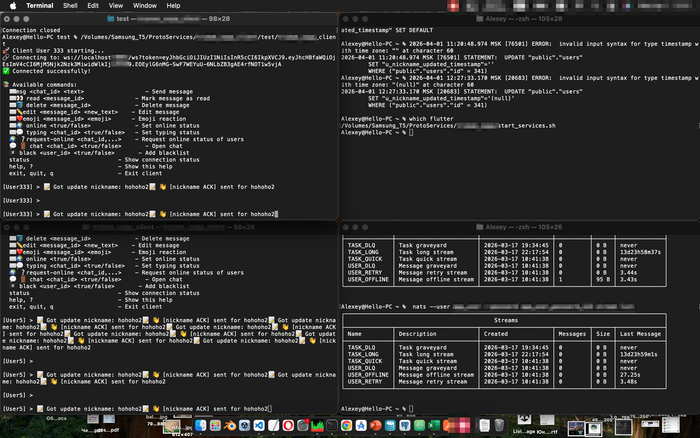Image resolution: width=700 pixels, height=438 pixels.
Task: Click the folder icon in the test window title
Action: click(x=111, y=19)
